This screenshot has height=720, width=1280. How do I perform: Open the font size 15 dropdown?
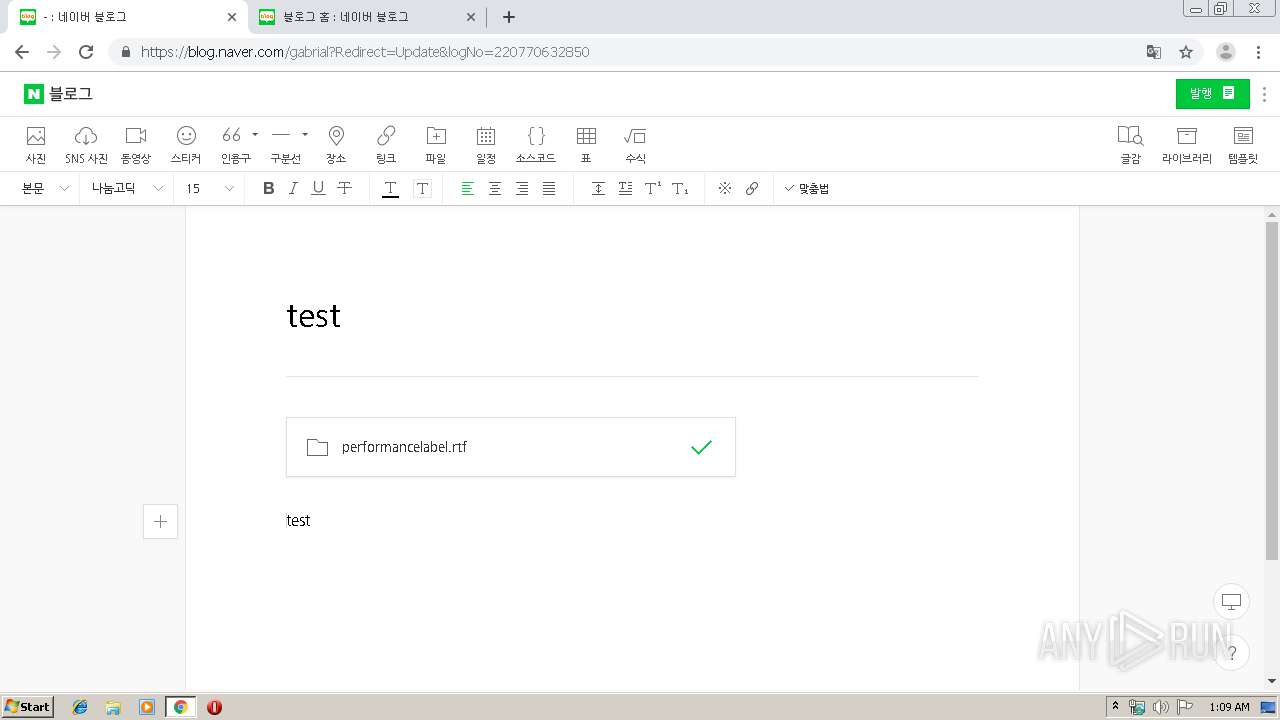pyautogui.click(x=209, y=189)
